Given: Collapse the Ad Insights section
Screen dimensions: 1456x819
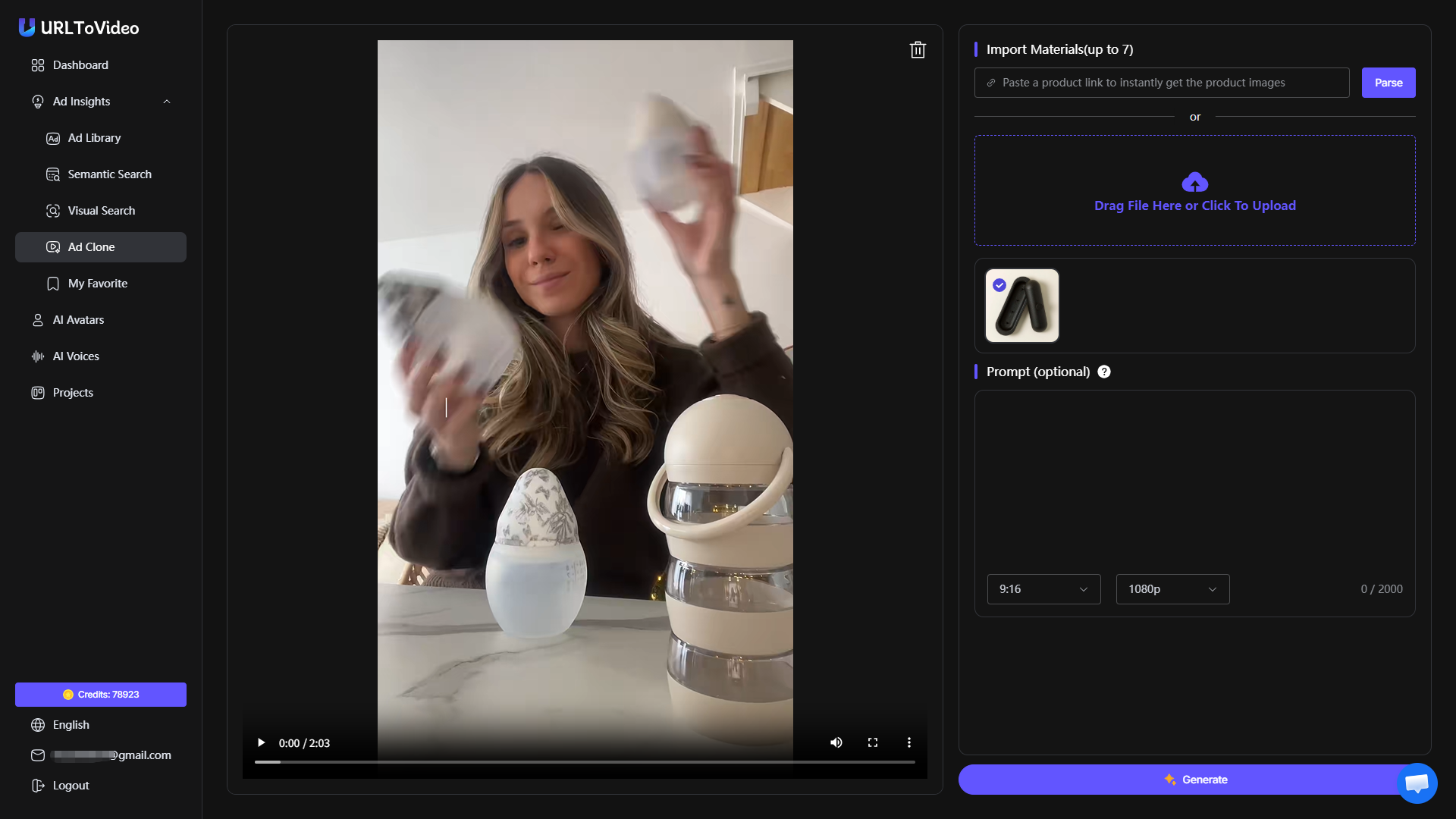Looking at the screenshot, I should pos(167,102).
